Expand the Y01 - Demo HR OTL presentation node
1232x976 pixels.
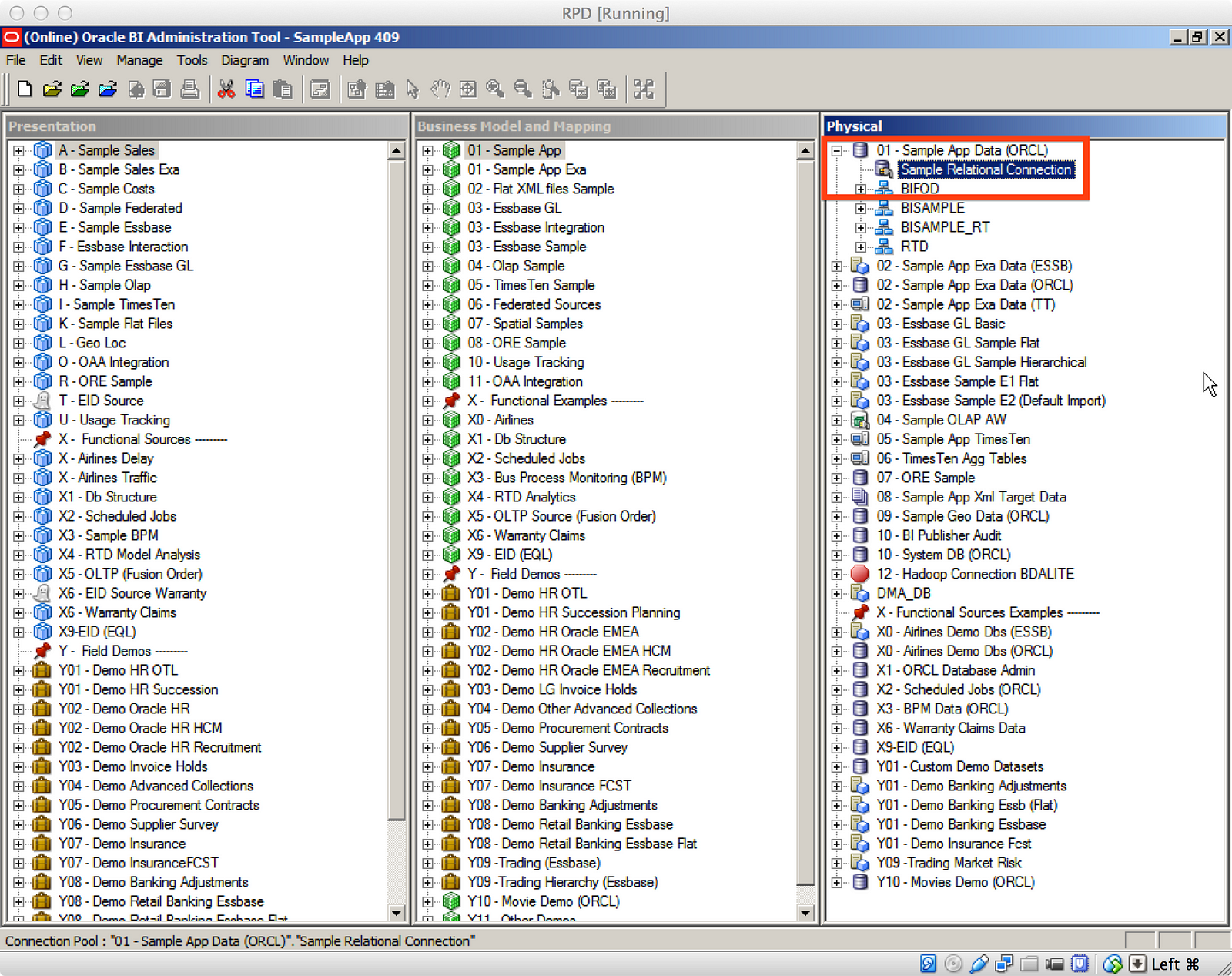point(18,670)
